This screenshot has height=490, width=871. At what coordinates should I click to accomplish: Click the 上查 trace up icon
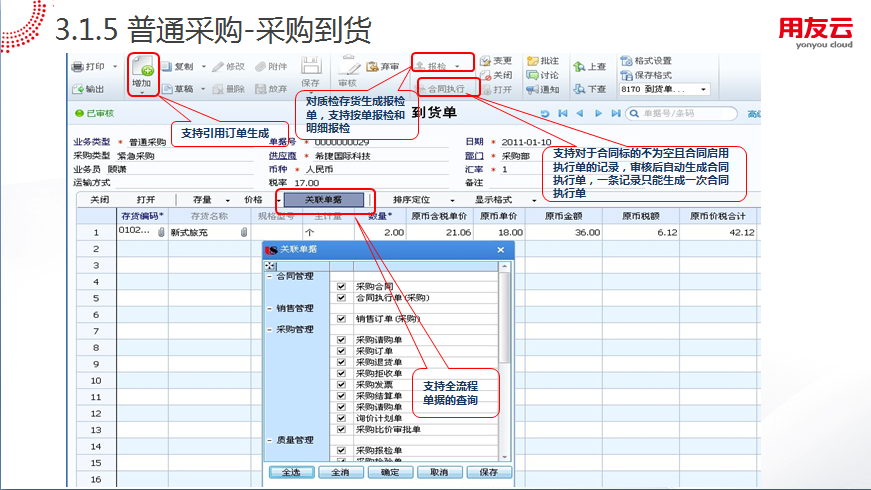click(579, 67)
